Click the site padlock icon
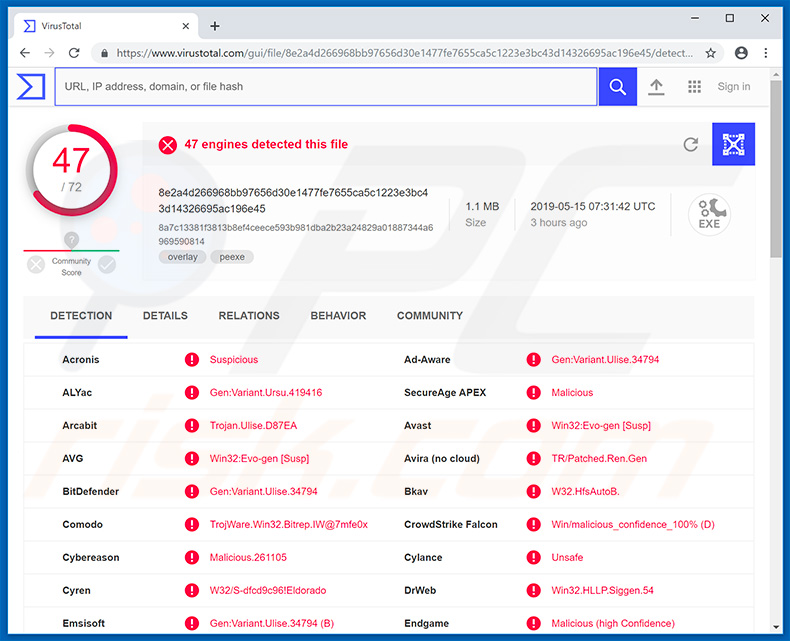 [x=104, y=53]
